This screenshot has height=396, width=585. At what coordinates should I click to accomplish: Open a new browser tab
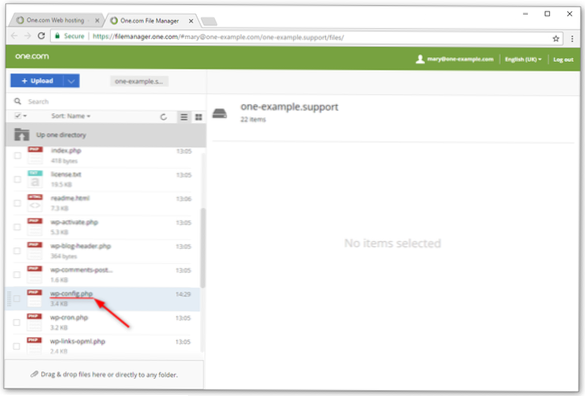coord(209,21)
